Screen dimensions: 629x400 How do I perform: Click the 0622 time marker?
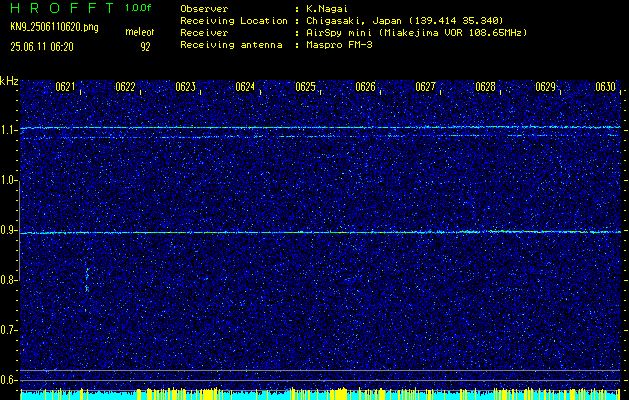[125, 87]
